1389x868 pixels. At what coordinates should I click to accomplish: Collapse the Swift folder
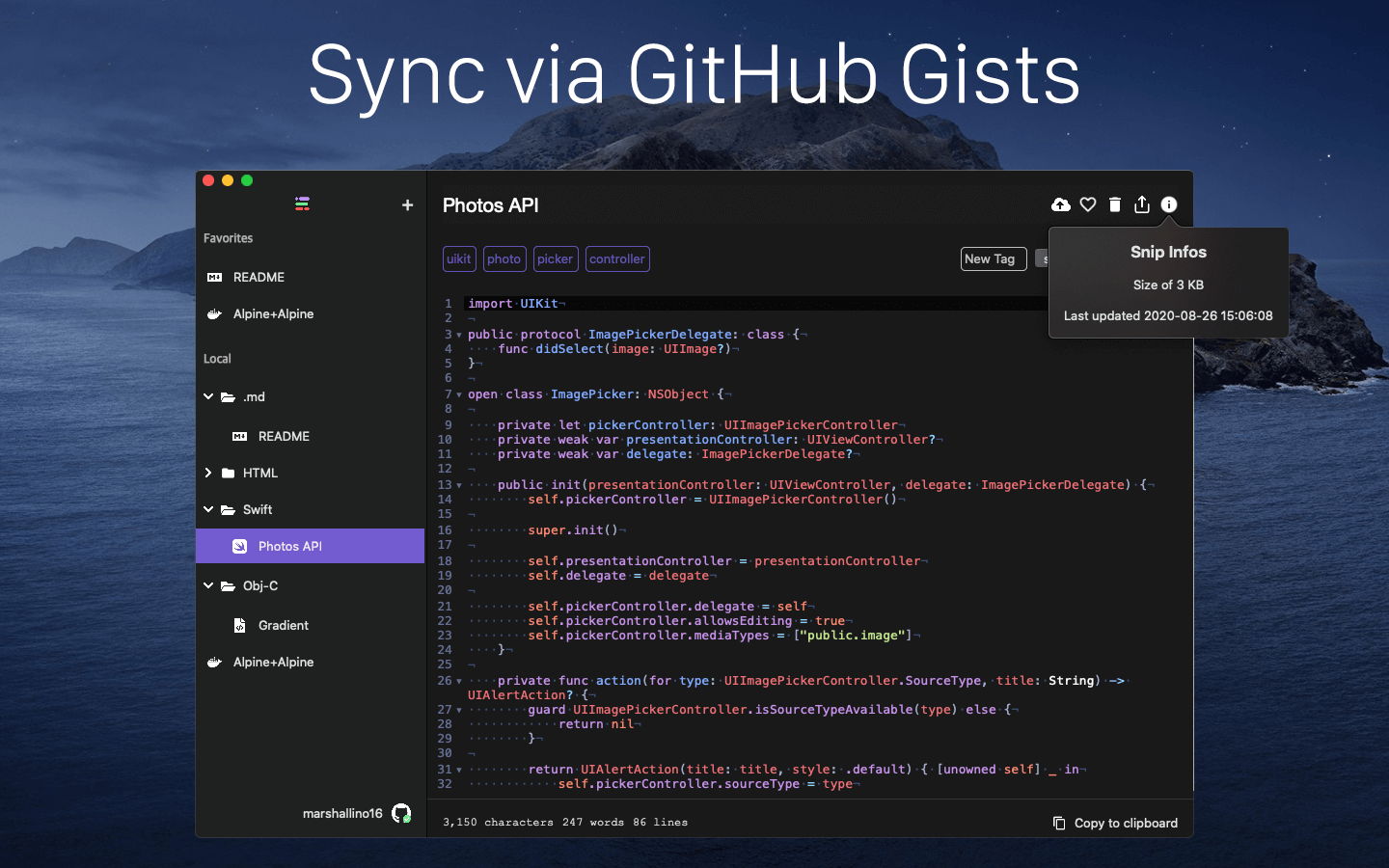(208, 509)
